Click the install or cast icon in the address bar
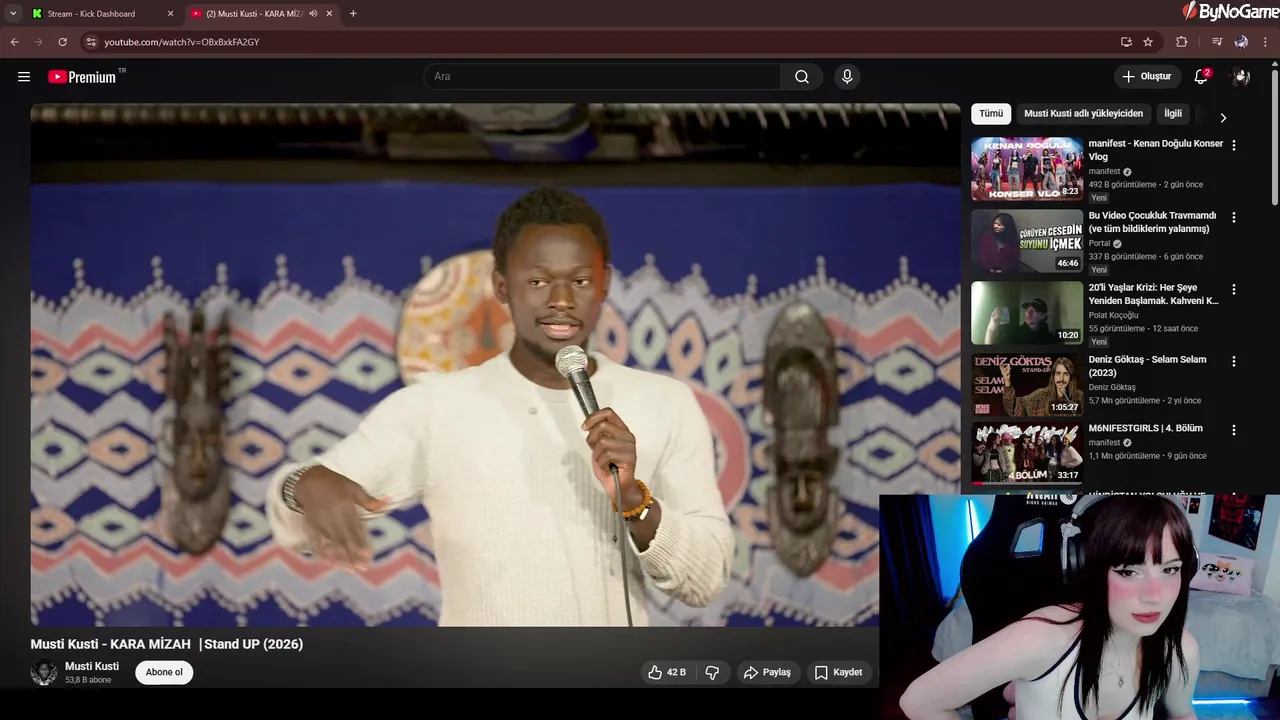Image resolution: width=1280 pixels, height=720 pixels. point(1126,42)
